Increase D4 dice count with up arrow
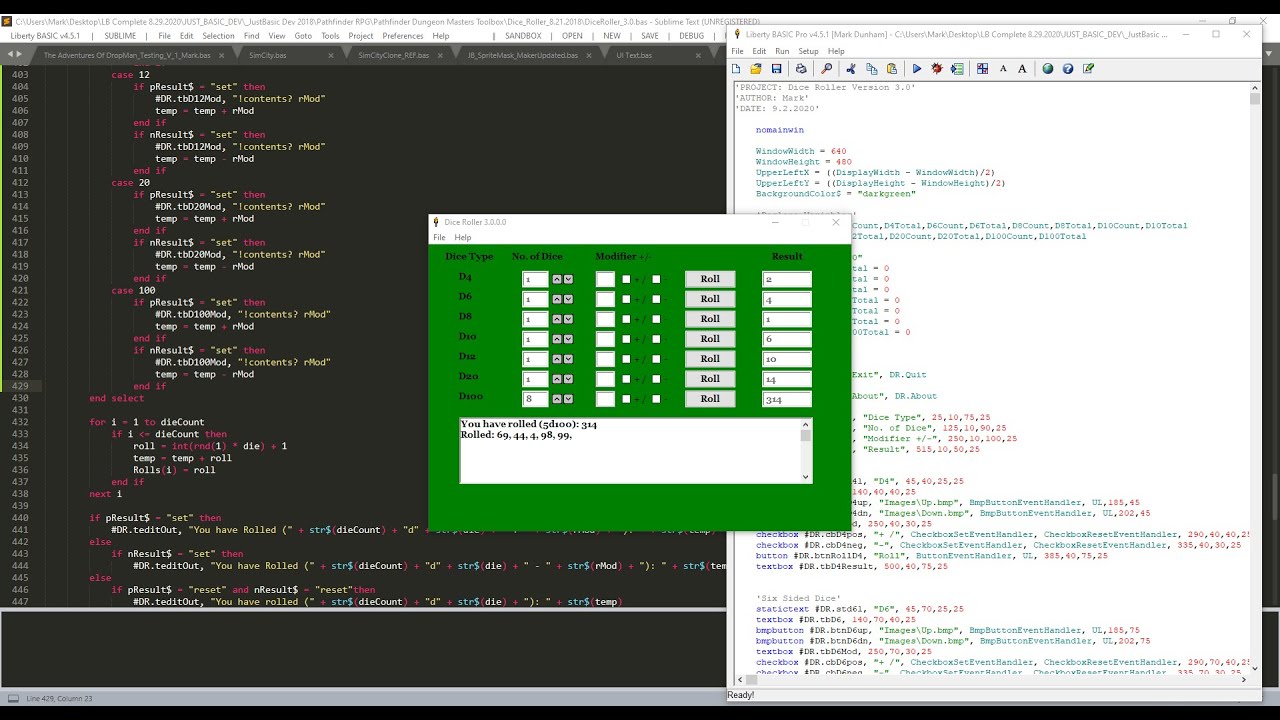This screenshot has width=1280, height=720. tap(557, 280)
